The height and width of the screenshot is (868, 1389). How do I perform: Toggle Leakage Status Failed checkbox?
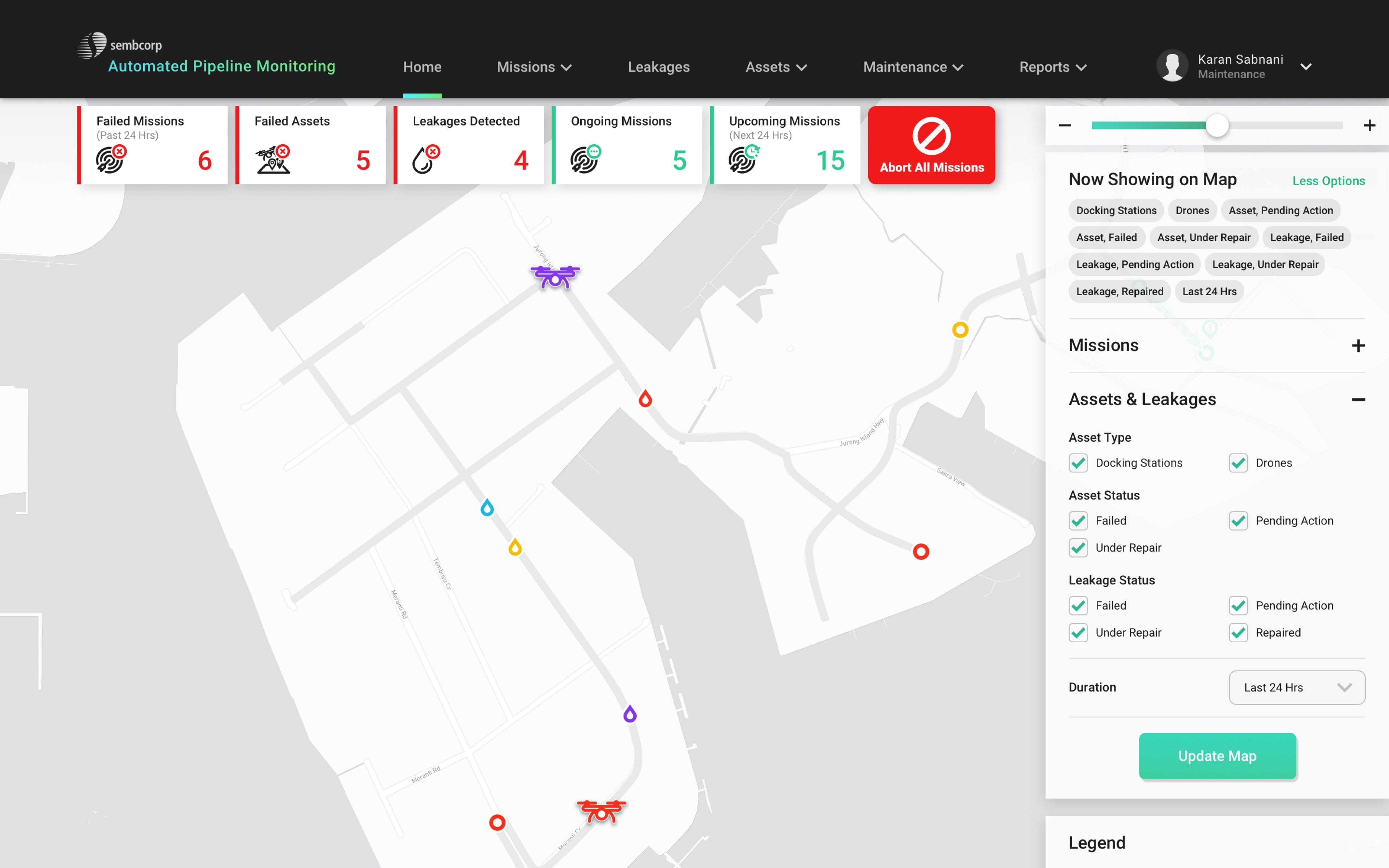(x=1079, y=606)
